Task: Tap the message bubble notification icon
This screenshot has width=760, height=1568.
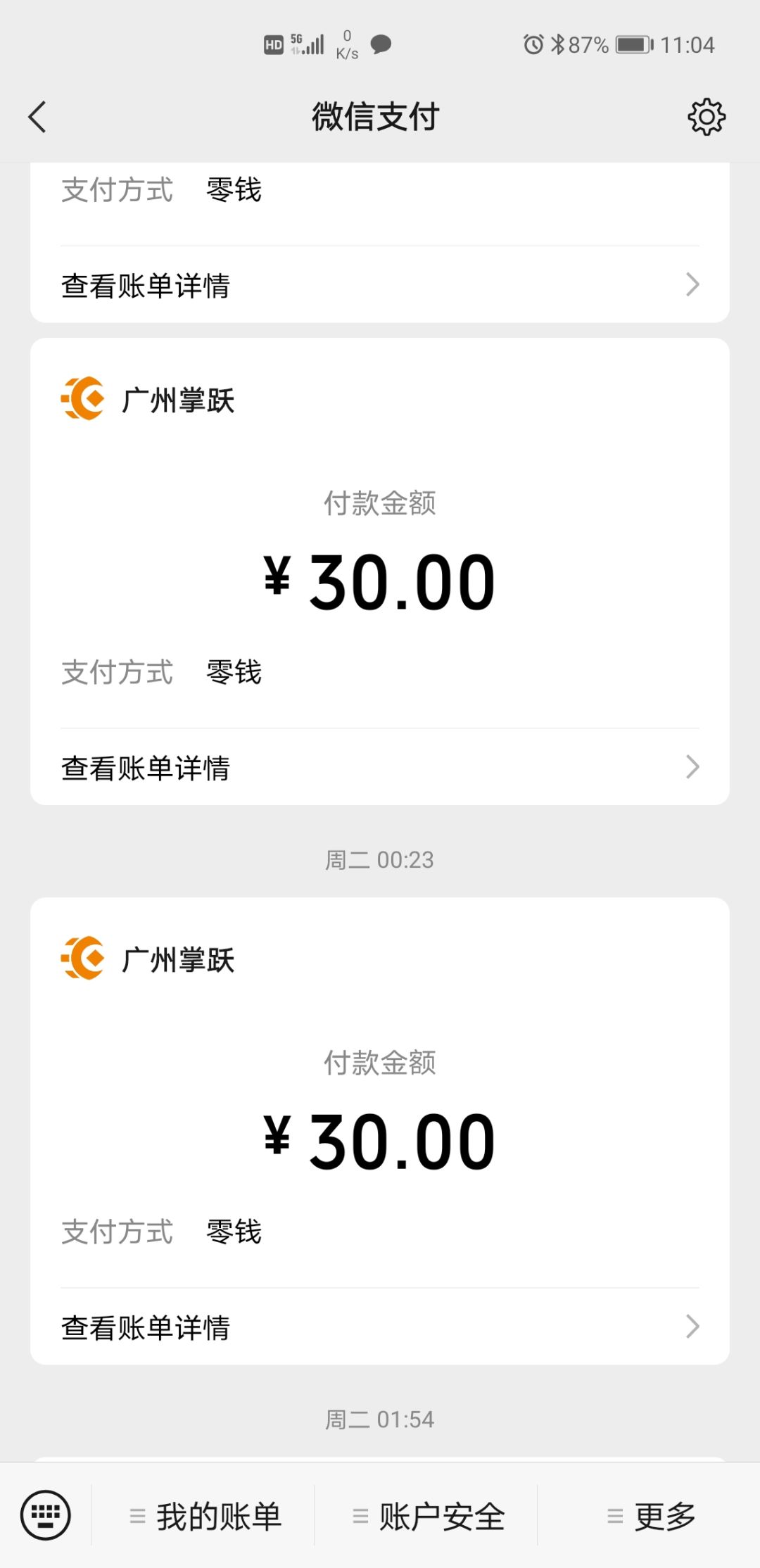Action: (381, 44)
